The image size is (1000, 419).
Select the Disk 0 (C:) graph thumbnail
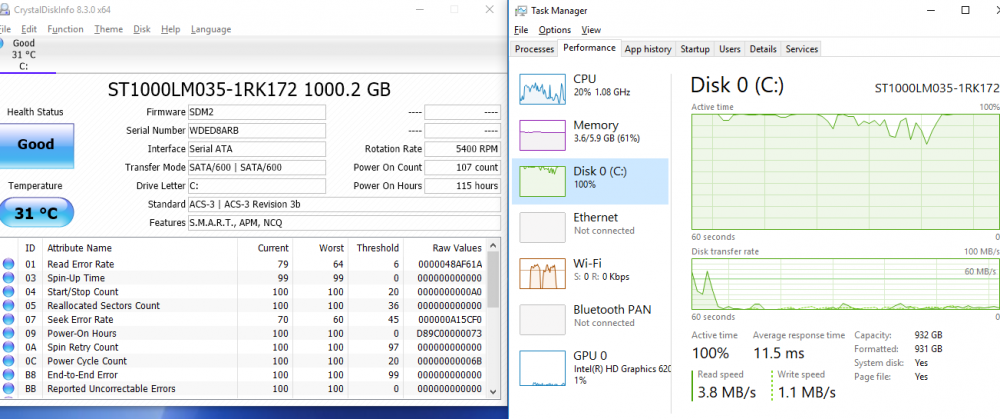pyautogui.click(x=542, y=181)
